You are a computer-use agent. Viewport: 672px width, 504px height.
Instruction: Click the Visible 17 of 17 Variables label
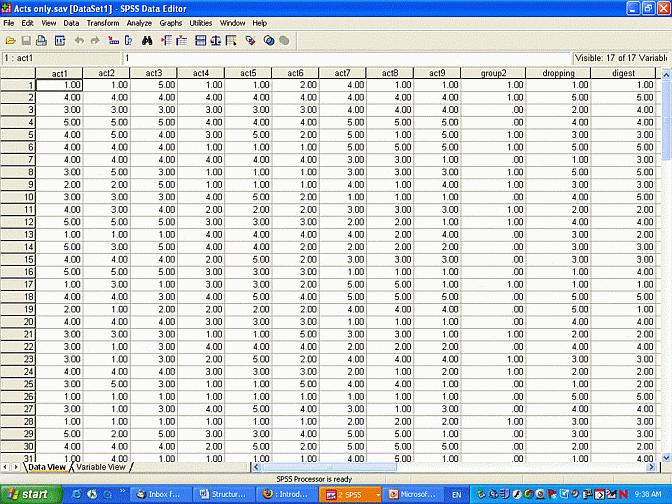pos(621,58)
